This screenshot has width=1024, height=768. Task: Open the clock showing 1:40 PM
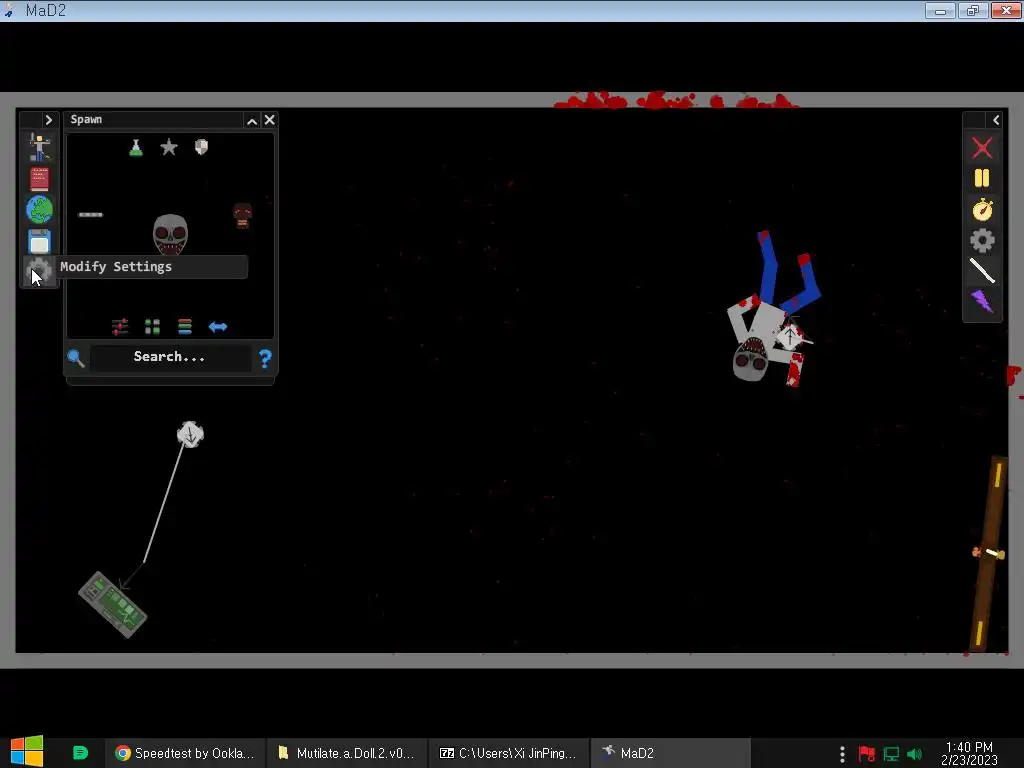(969, 754)
